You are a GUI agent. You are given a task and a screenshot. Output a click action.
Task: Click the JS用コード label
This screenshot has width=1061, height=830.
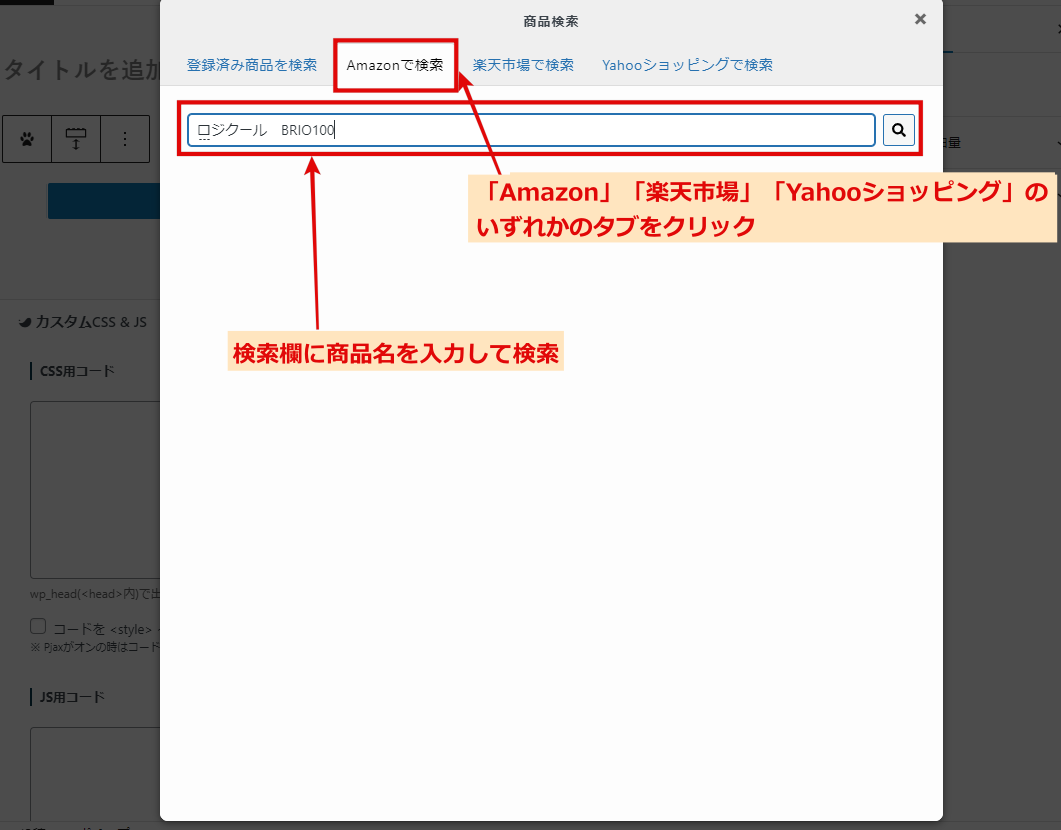(x=72, y=697)
